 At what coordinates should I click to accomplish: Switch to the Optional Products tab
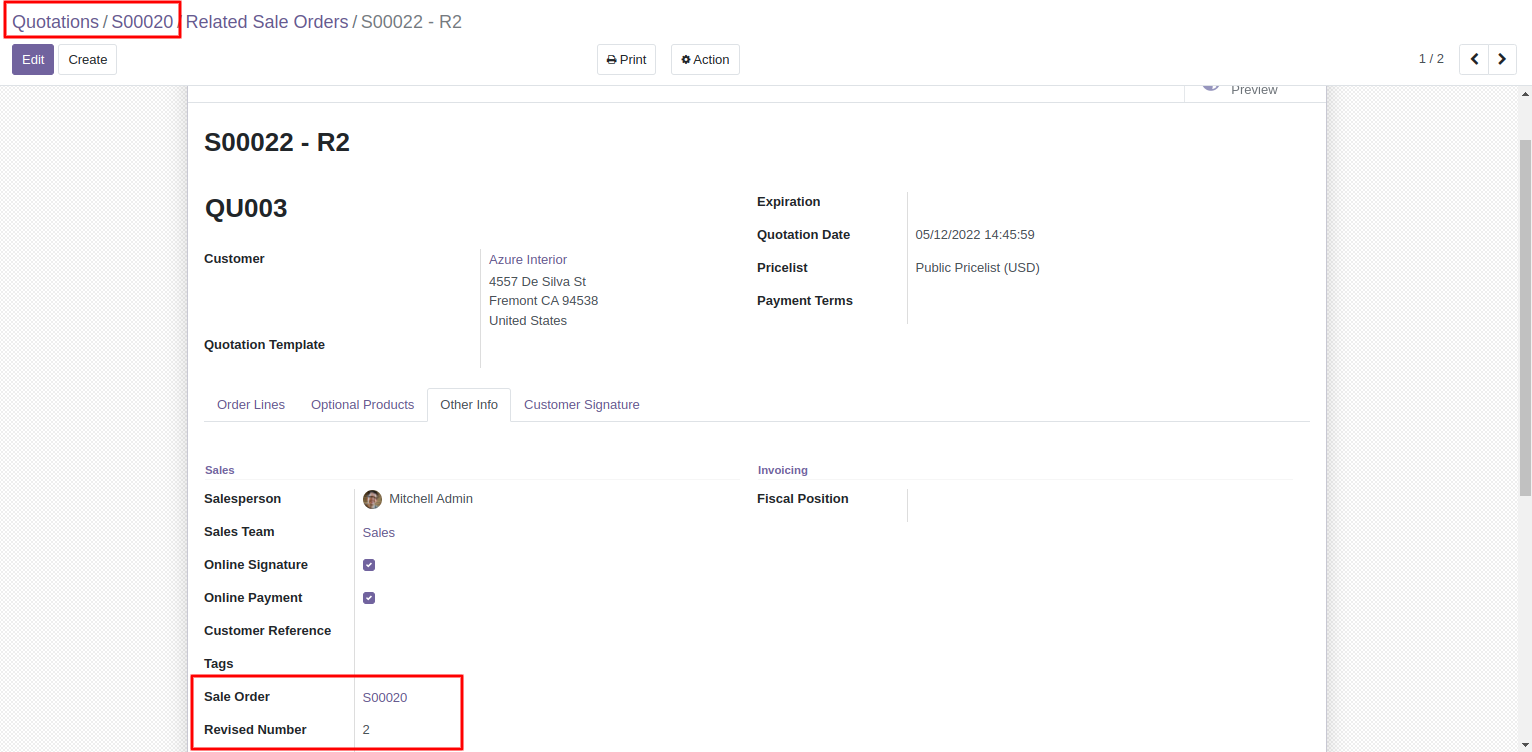(x=362, y=405)
